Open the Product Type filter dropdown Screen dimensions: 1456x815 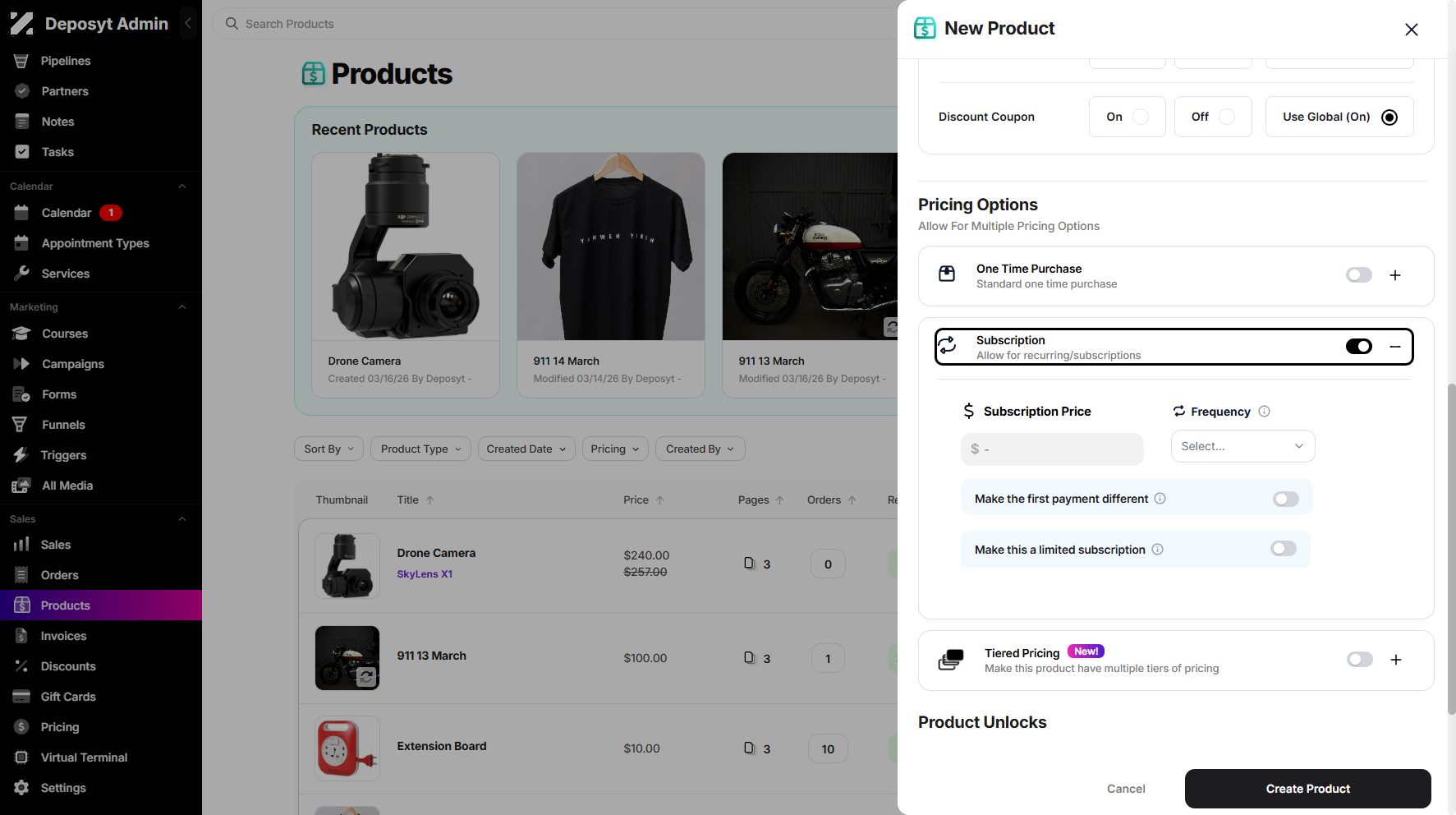pyautogui.click(x=420, y=449)
